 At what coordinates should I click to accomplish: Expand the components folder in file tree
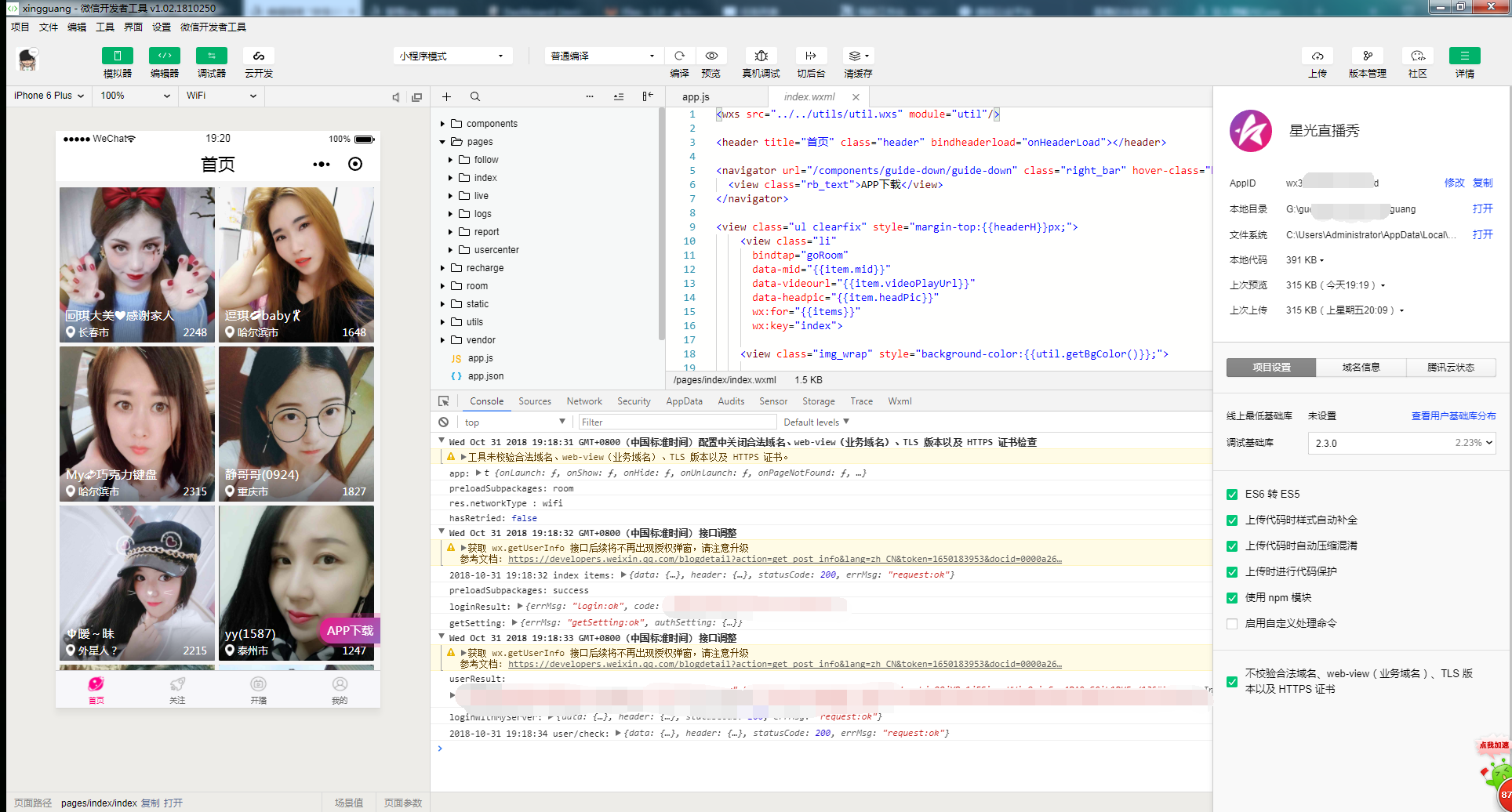[442, 124]
